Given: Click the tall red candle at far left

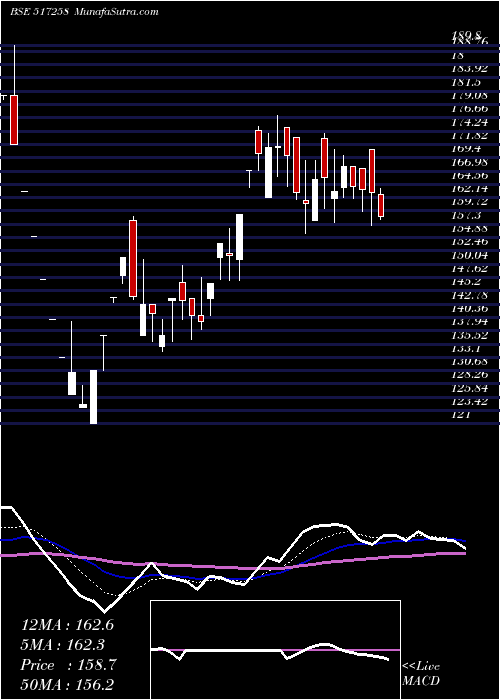Looking at the screenshot, I should (14, 120).
